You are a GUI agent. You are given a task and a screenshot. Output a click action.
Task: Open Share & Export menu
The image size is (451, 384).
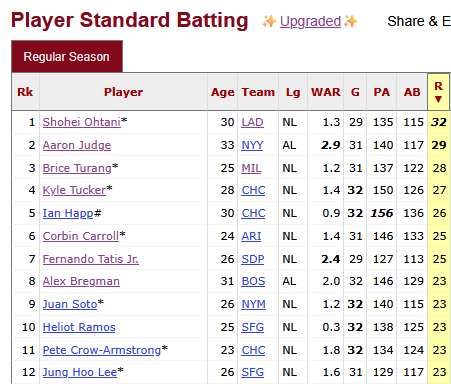pyautogui.click(x=419, y=21)
